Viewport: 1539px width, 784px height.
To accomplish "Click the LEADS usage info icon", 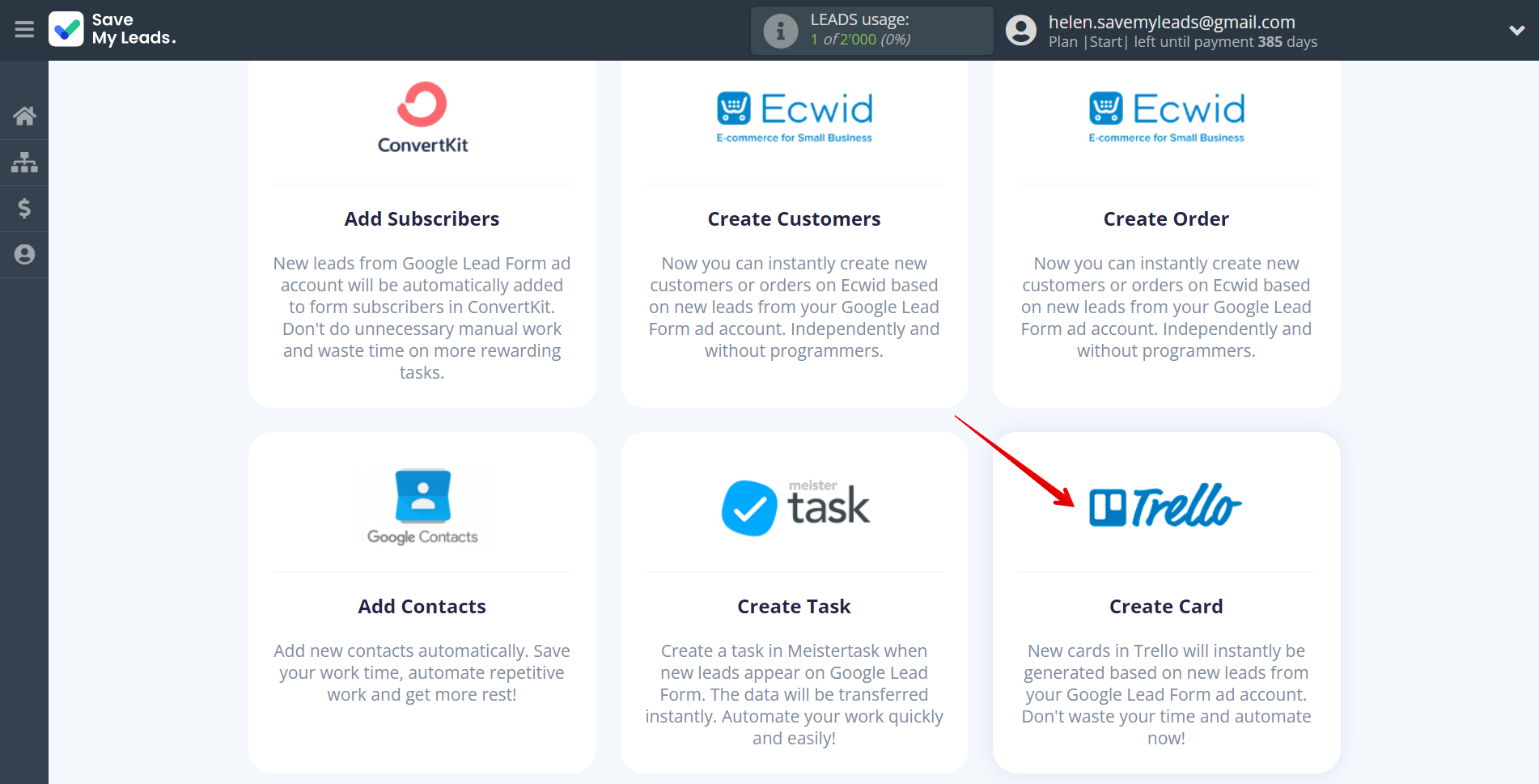I will [781, 31].
